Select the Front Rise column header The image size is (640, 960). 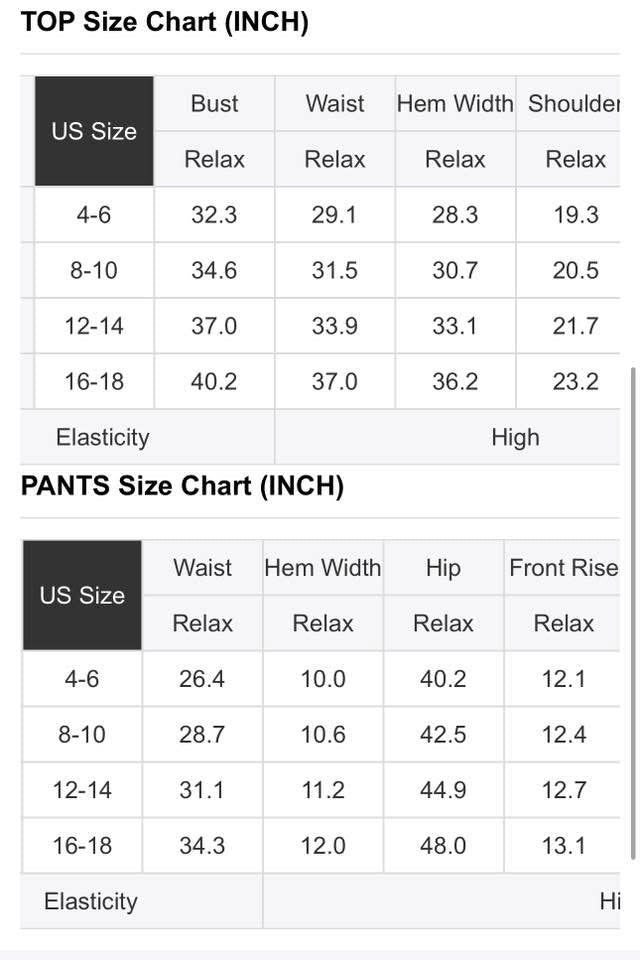tap(563, 568)
